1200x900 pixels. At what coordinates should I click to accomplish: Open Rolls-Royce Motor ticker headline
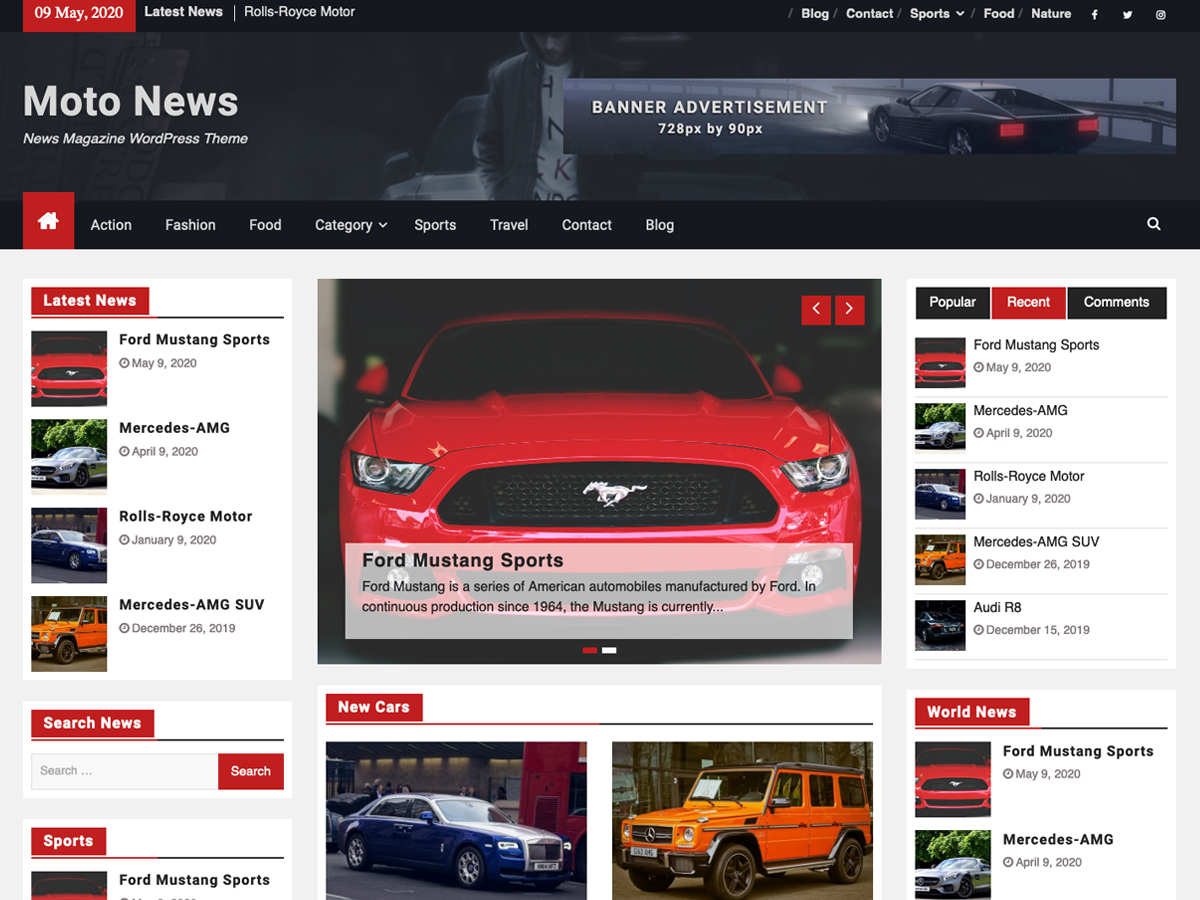(x=300, y=12)
